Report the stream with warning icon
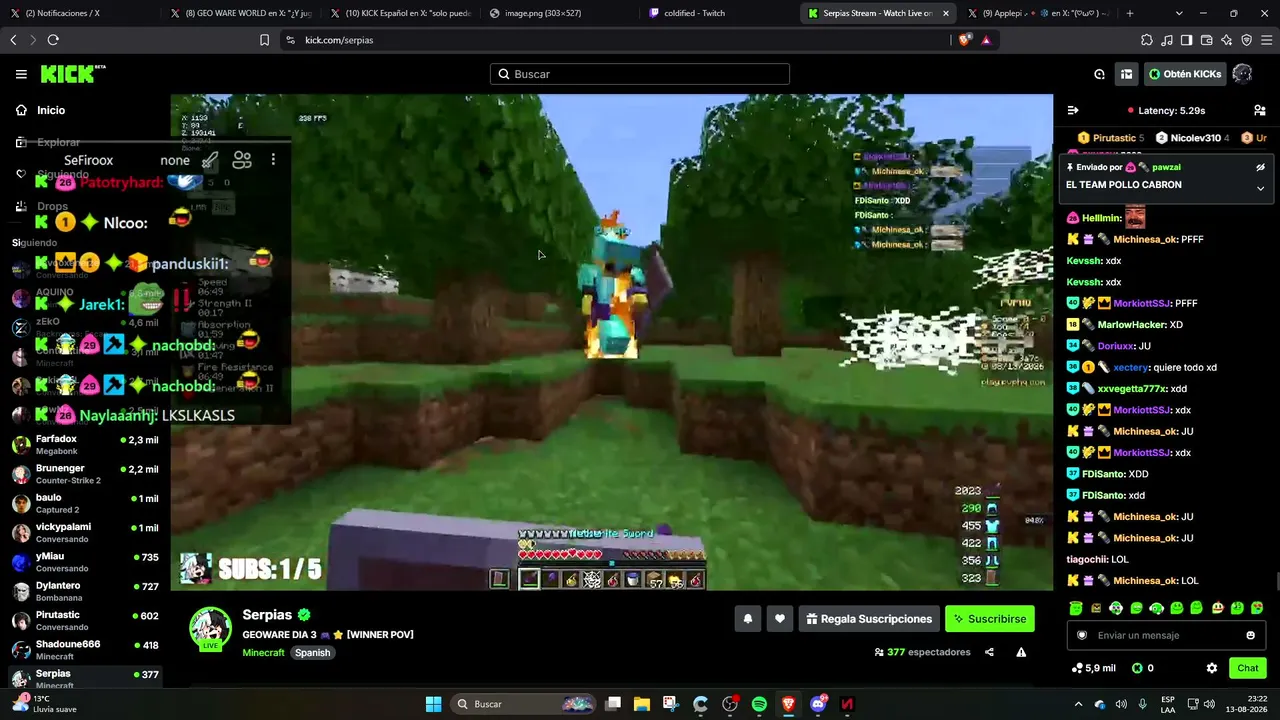This screenshot has height=720, width=1280. [1021, 652]
